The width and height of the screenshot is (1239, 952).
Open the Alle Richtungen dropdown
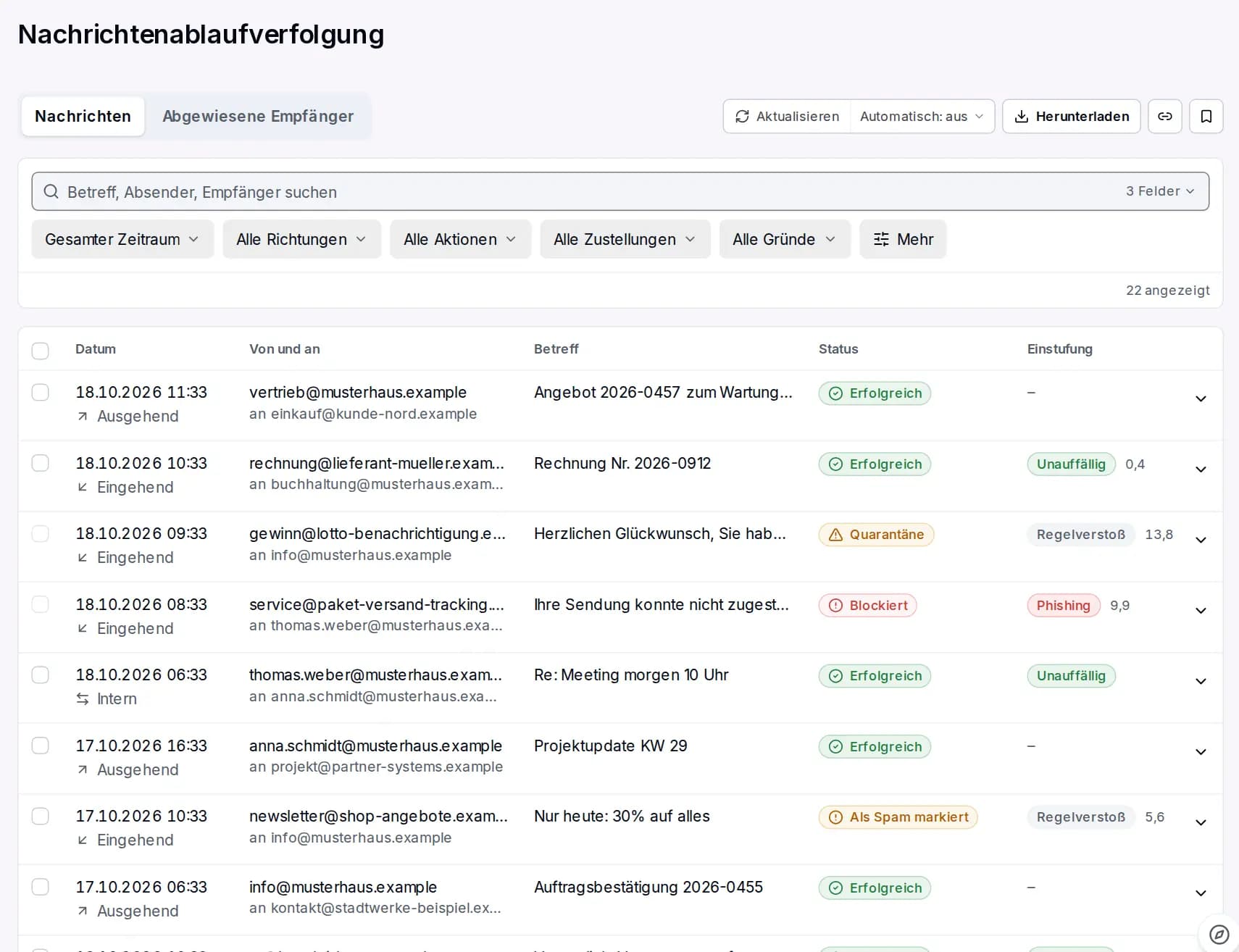click(302, 239)
